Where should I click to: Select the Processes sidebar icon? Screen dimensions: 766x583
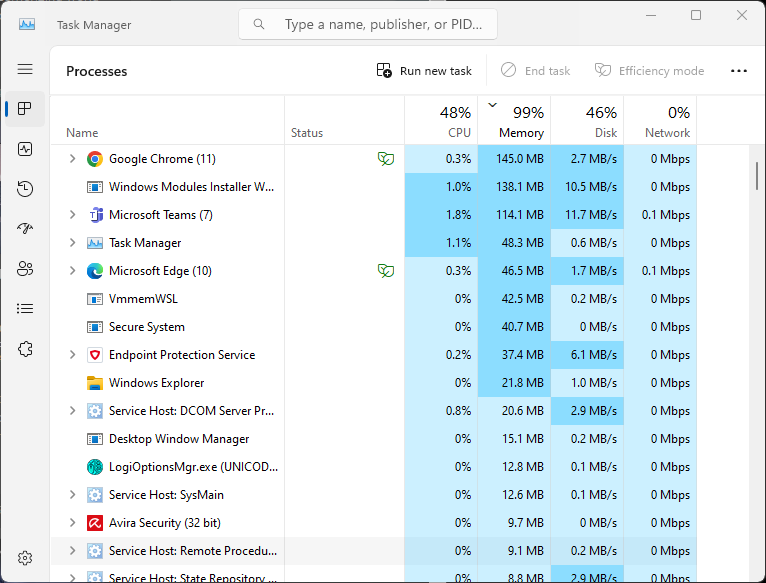click(25, 108)
